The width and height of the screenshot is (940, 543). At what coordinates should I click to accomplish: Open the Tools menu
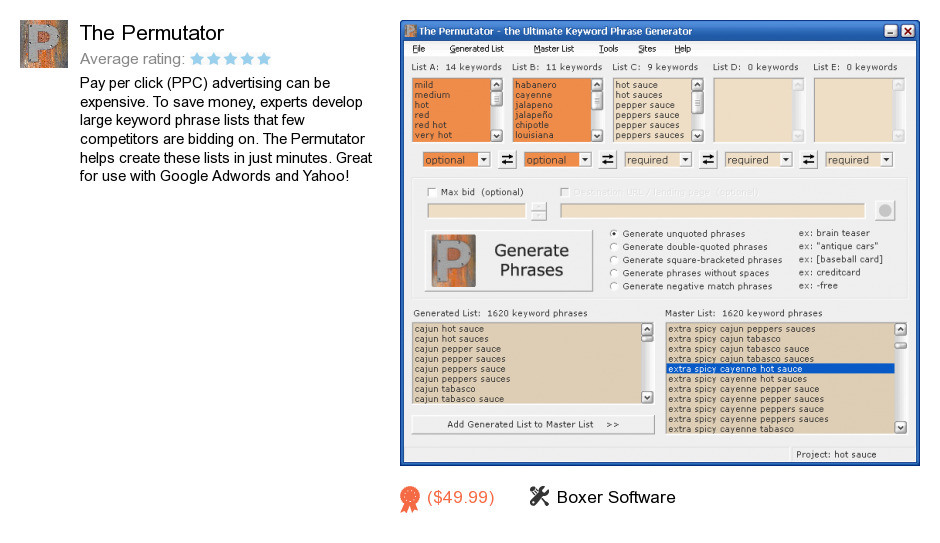608,49
